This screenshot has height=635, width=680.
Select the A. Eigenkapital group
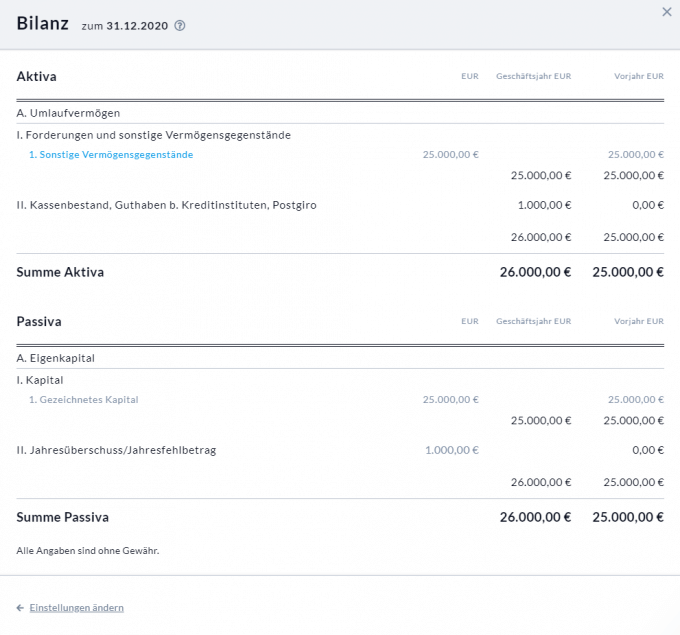click(x=56, y=358)
